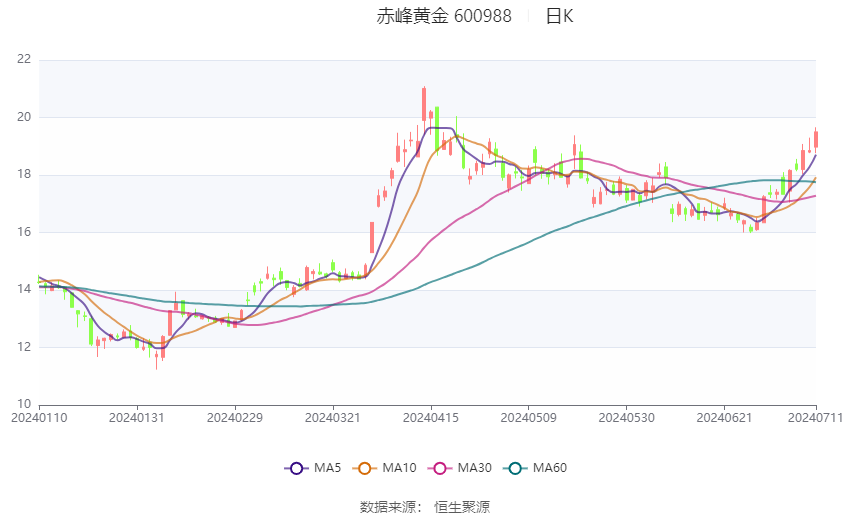Click the 20240415 date axis label
The image size is (850, 517).
(x=431, y=418)
